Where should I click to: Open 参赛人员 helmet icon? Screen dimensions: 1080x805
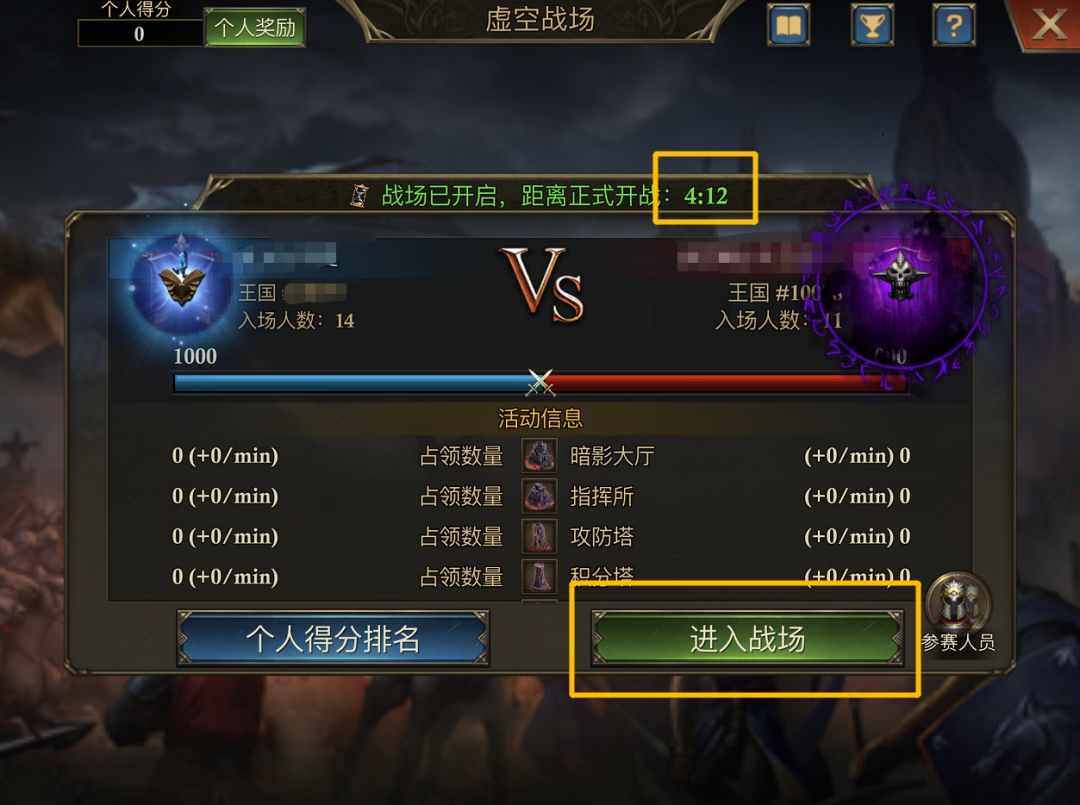958,604
